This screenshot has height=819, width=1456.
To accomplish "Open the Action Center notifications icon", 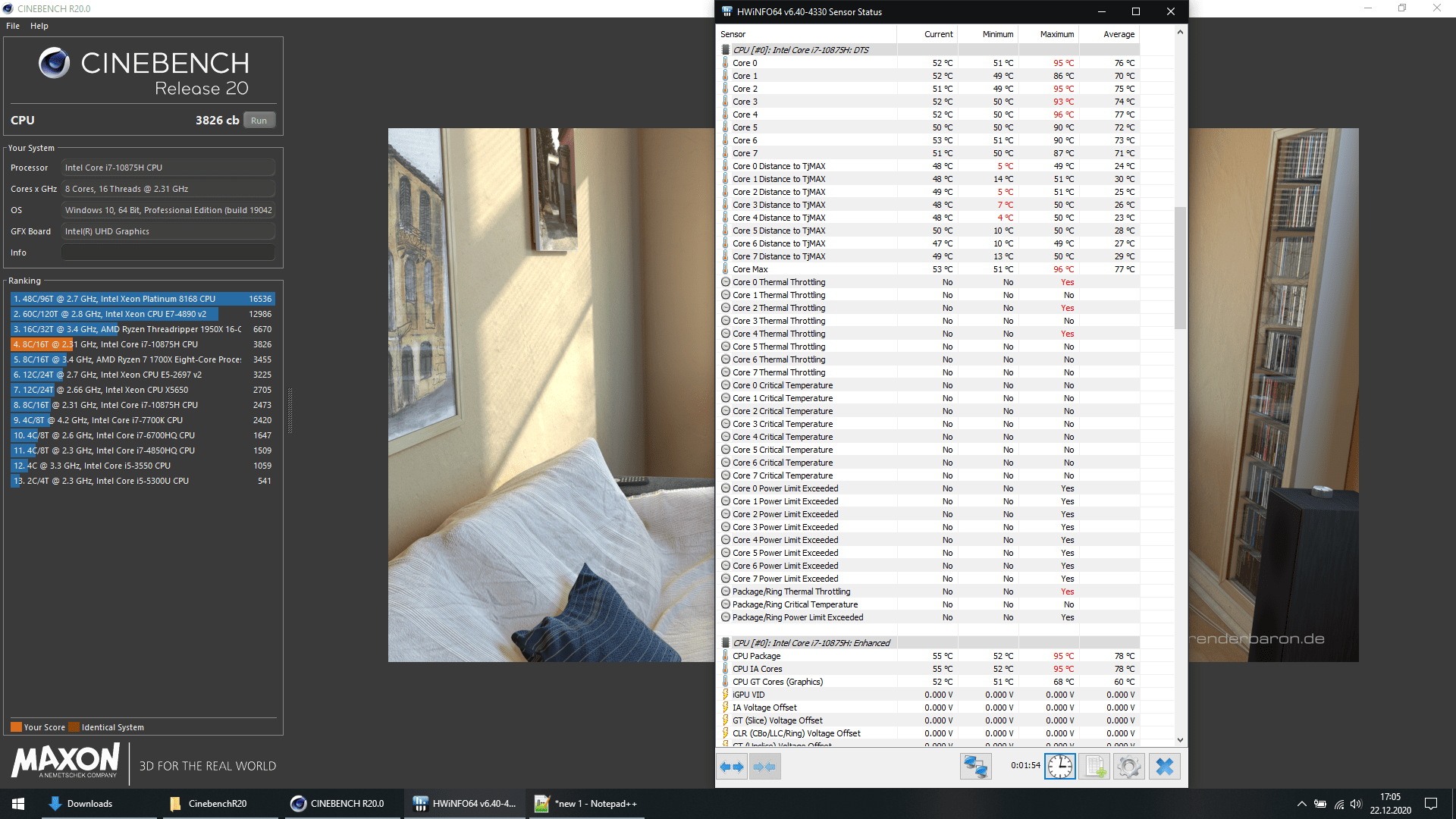I will pyautogui.click(x=1431, y=804).
